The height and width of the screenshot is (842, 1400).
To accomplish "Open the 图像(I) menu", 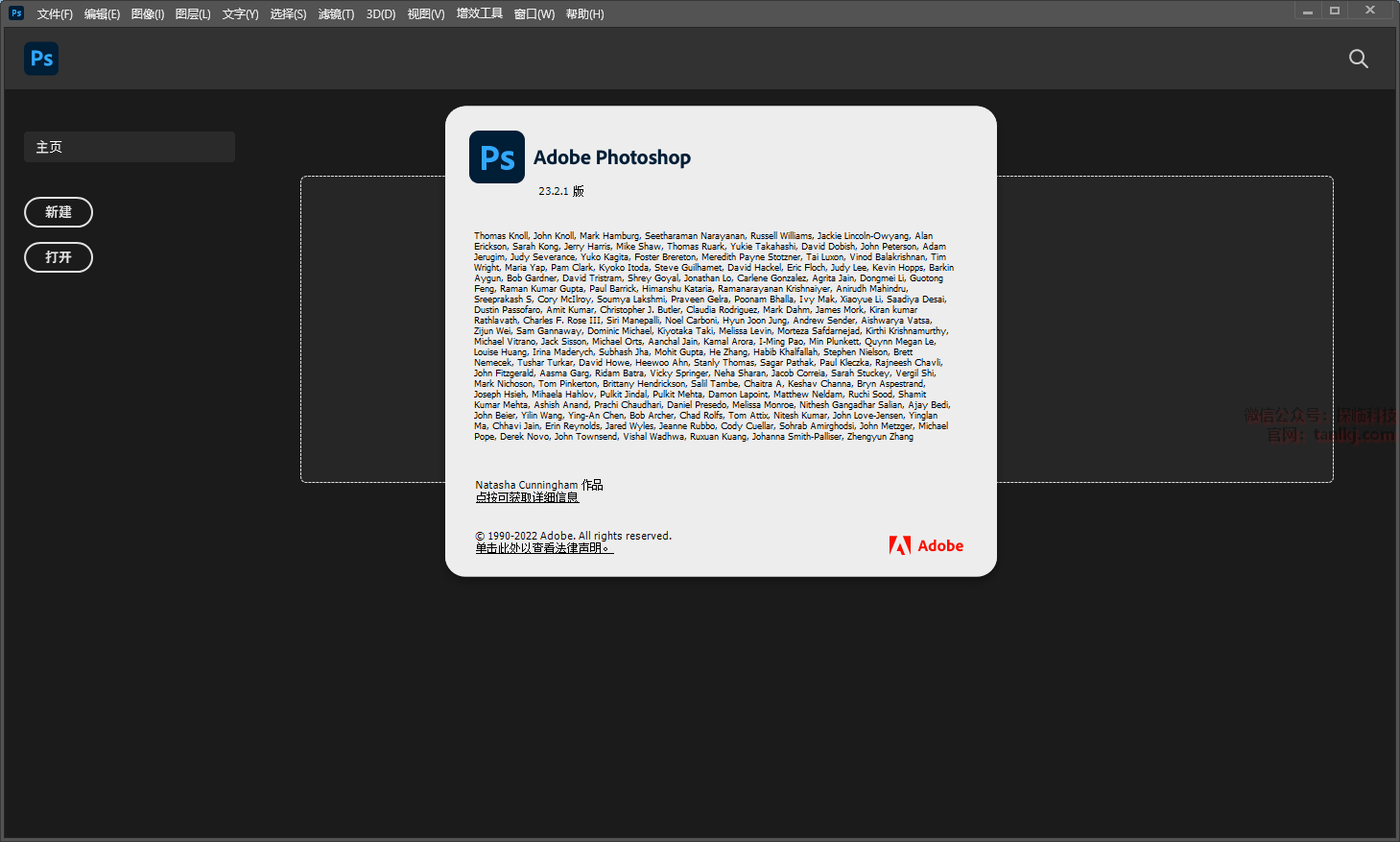I will coord(148,14).
